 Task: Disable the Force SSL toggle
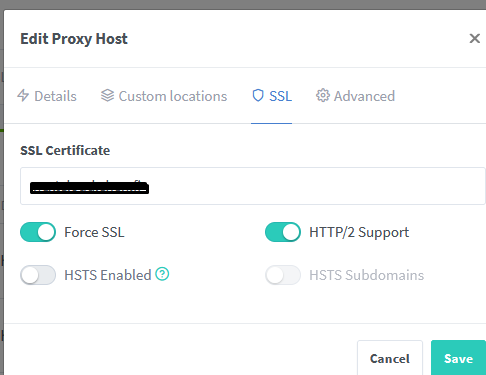[x=38, y=232]
